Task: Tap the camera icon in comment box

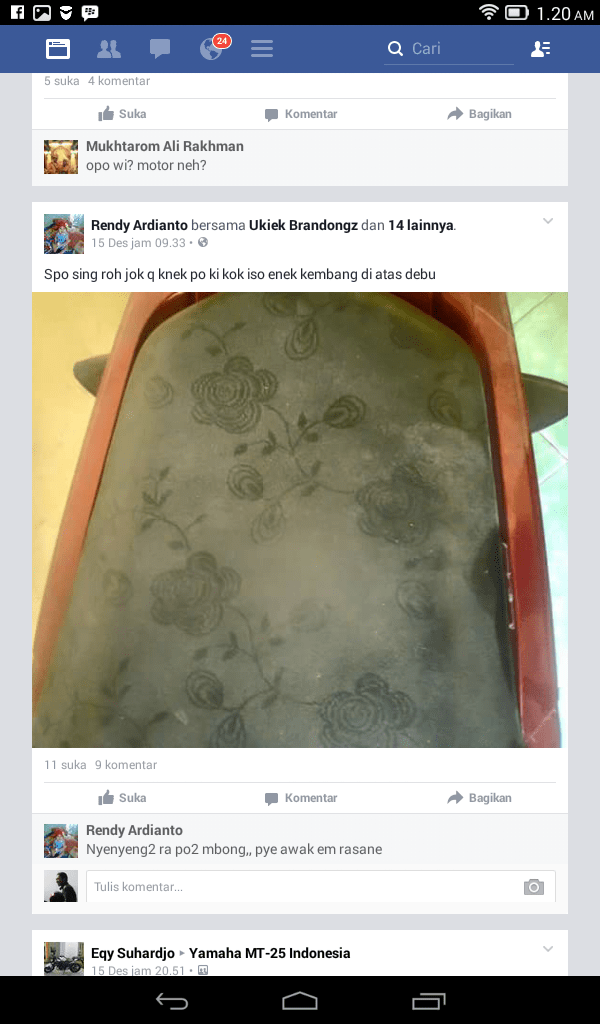Action: [533, 887]
